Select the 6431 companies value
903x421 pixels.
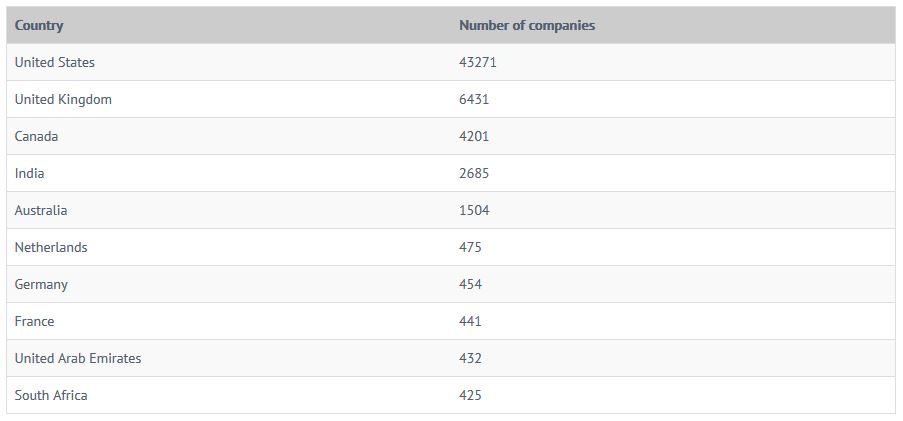pyautogui.click(x=474, y=99)
